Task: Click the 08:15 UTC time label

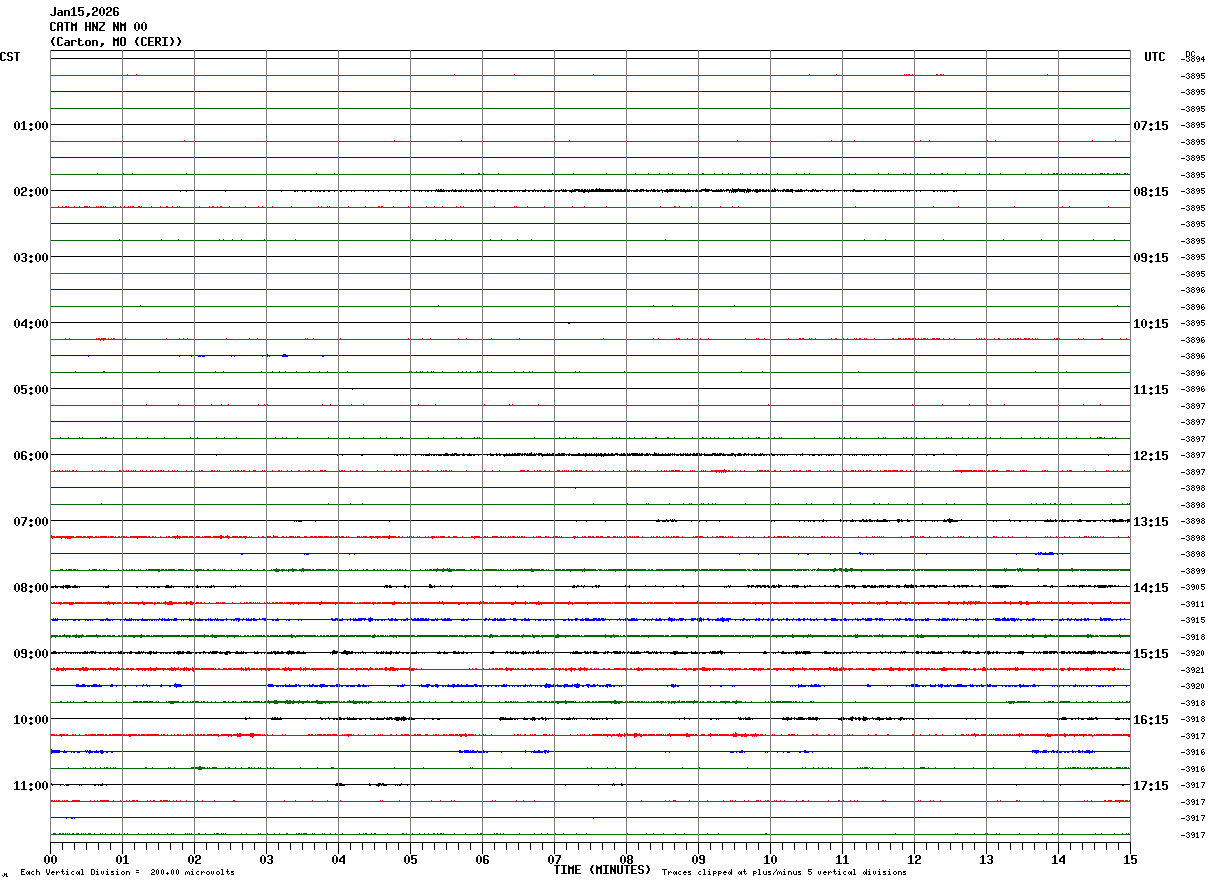Action: (x=1151, y=192)
